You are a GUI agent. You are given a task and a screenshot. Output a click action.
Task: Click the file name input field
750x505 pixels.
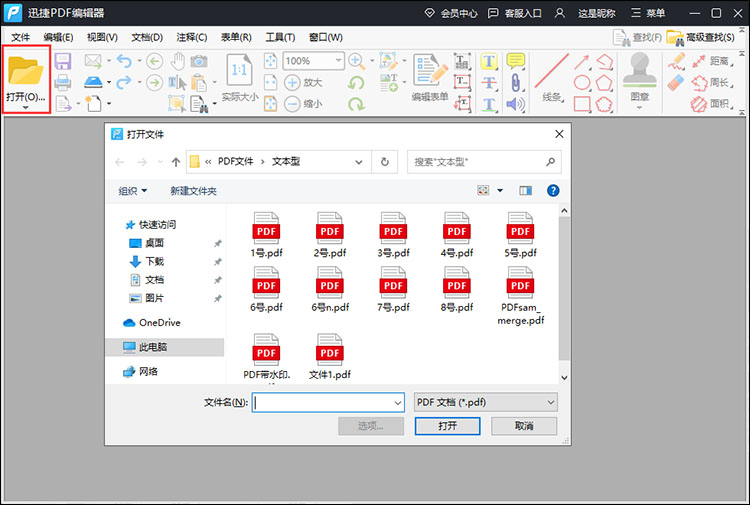point(328,403)
